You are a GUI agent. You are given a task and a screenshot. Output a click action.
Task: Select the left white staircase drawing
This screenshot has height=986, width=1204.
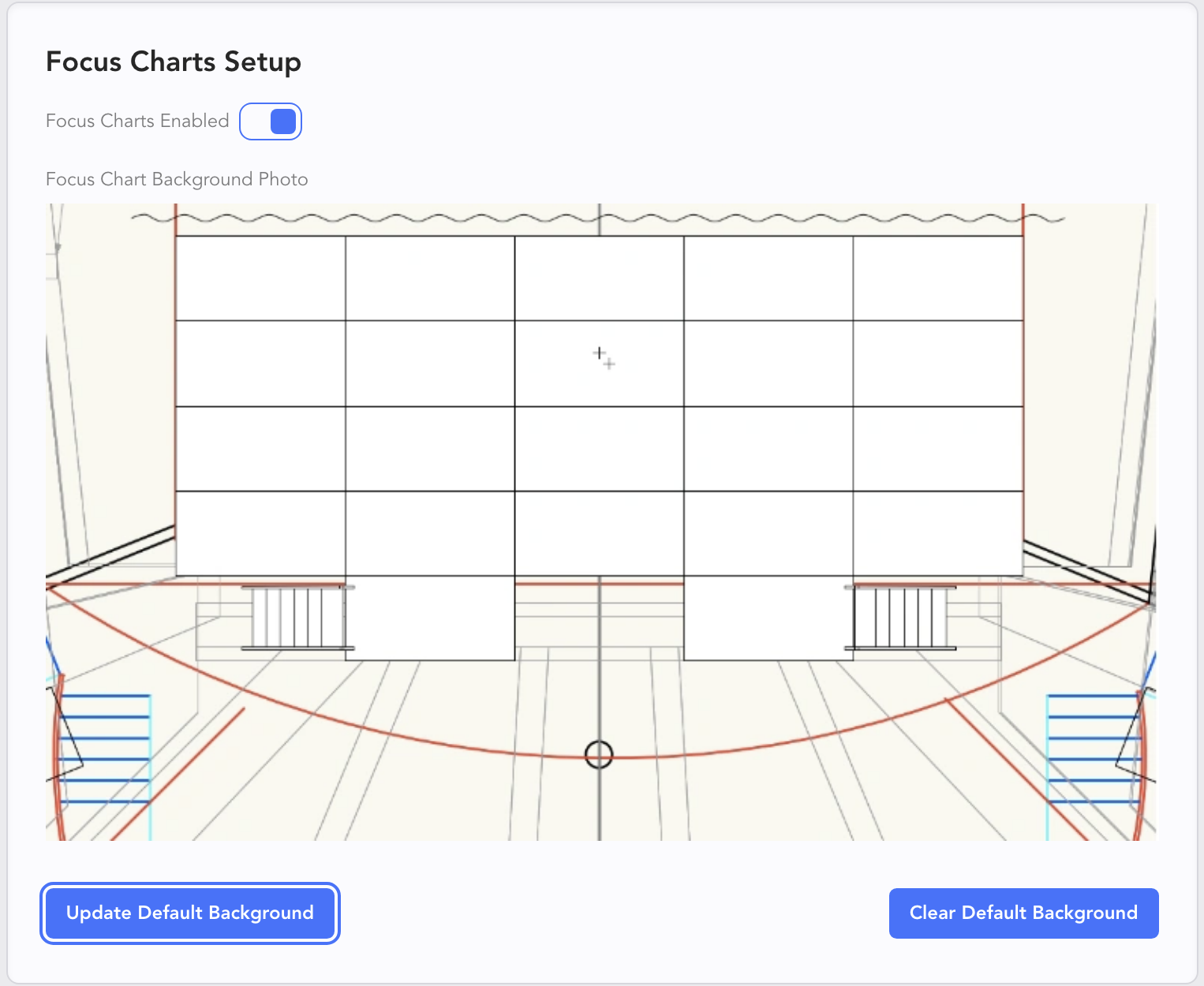[296, 618]
